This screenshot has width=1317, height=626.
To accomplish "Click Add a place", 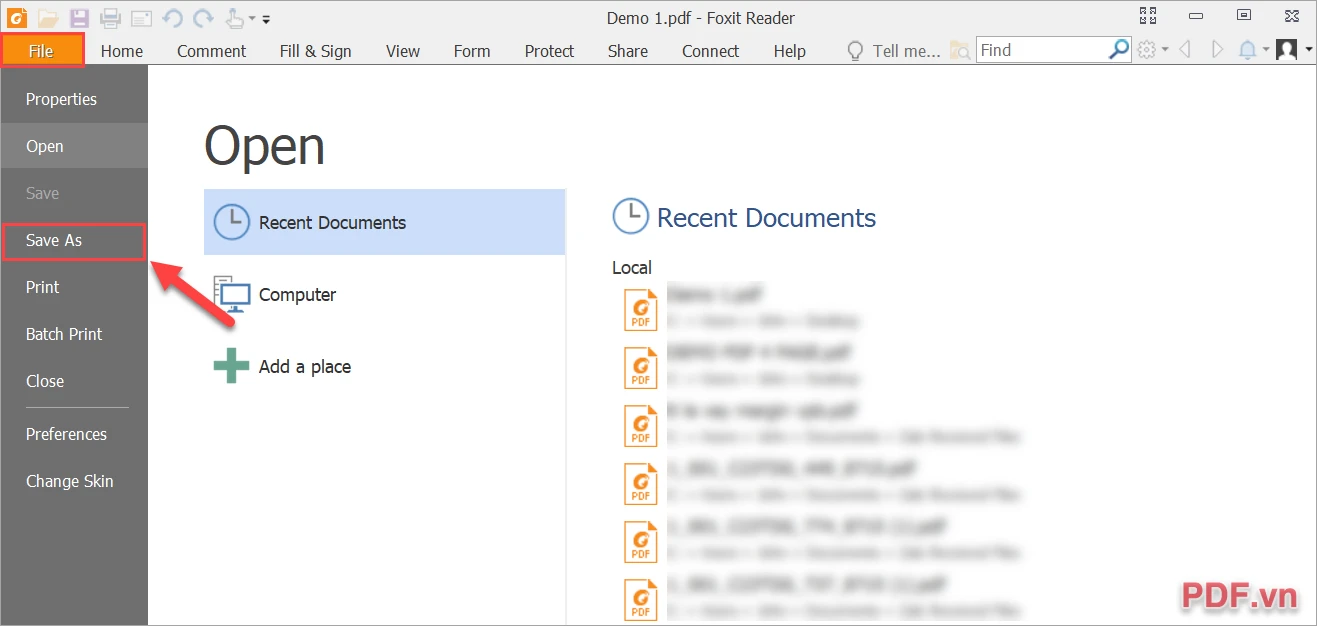I will (x=384, y=367).
